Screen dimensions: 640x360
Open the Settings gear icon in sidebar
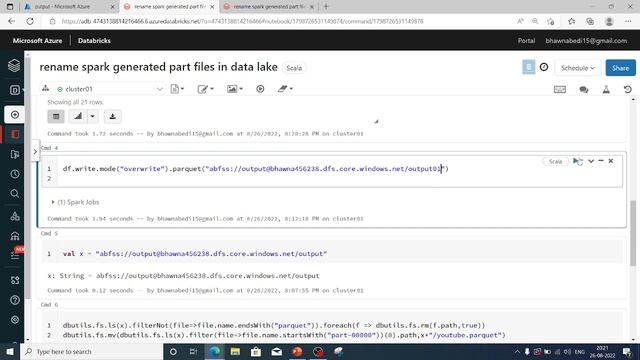(x=15, y=320)
